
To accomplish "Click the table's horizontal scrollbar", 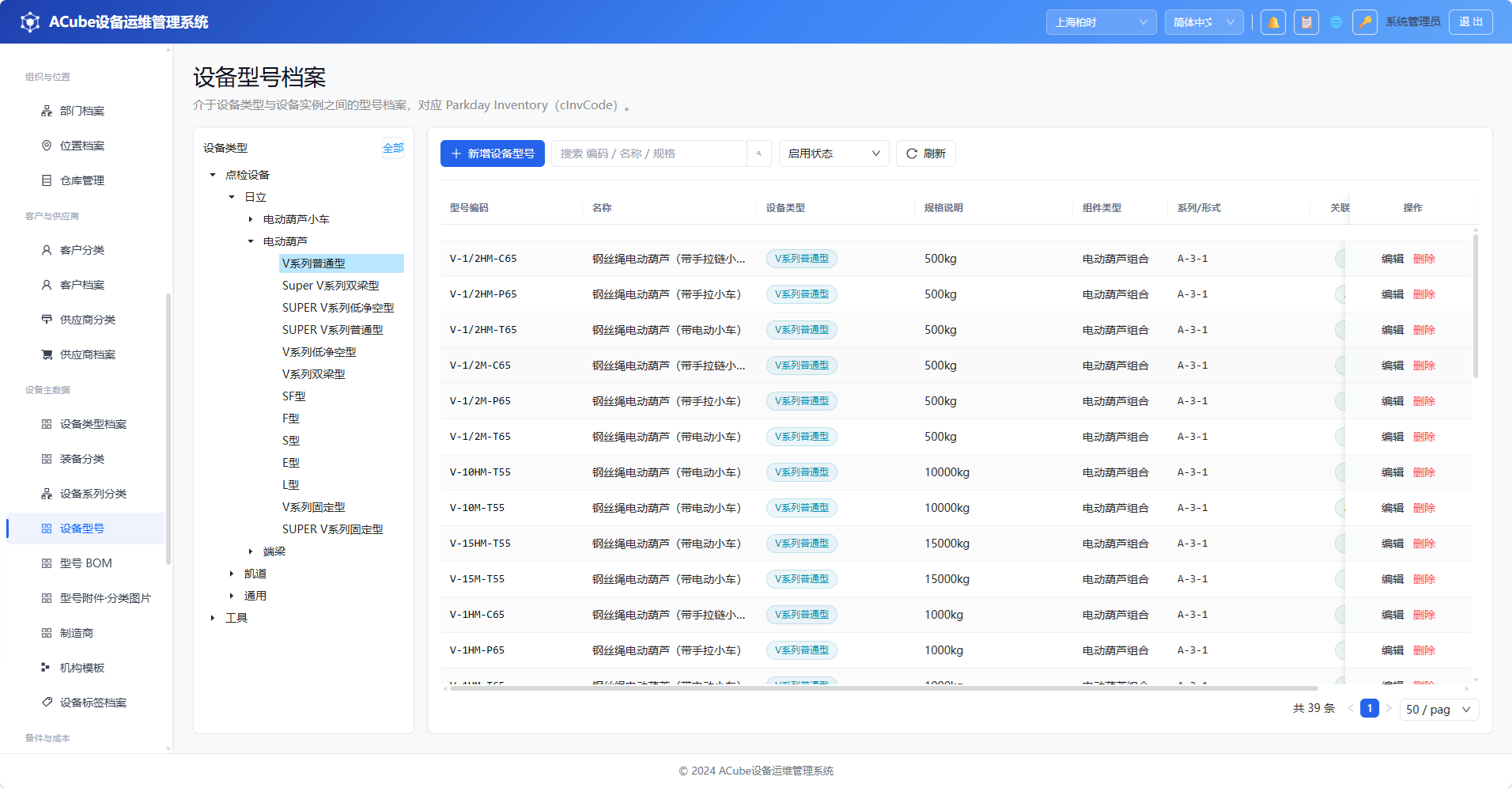I will (883, 688).
